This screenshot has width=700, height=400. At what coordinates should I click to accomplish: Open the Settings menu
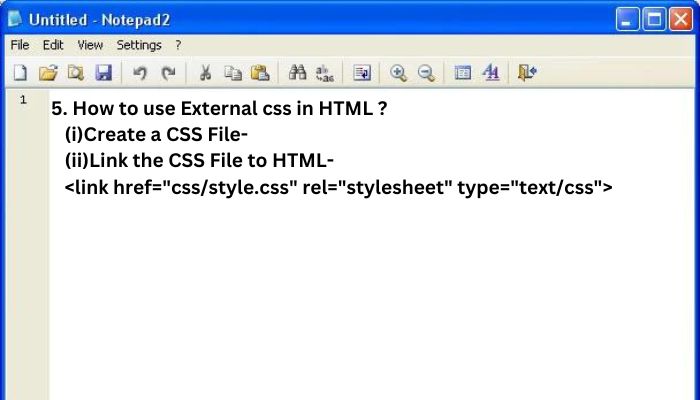pos(139,45)
